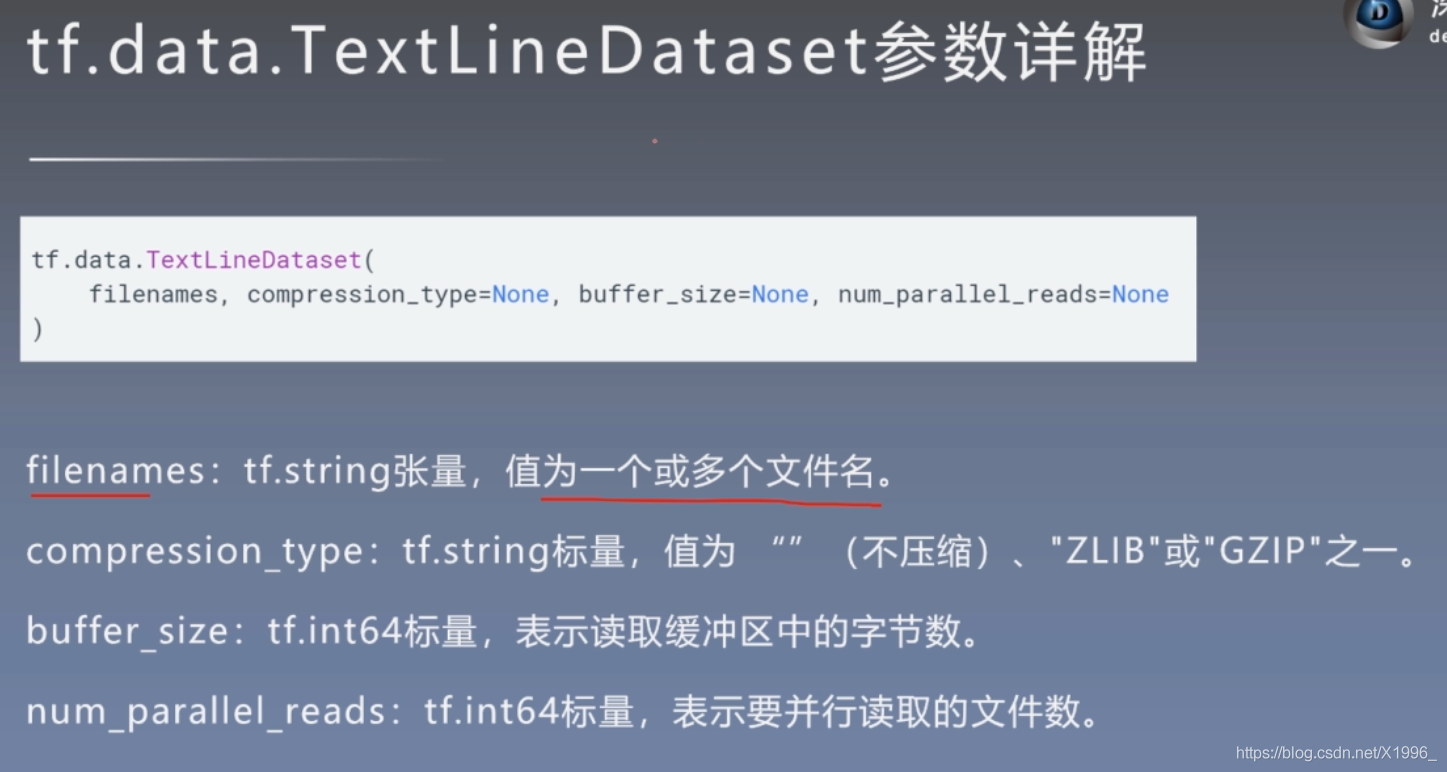Image resolution: width=1447 pixels, height=772 pixels.
Task: Click the text "（不压缩）"
Action: [918, 552]
